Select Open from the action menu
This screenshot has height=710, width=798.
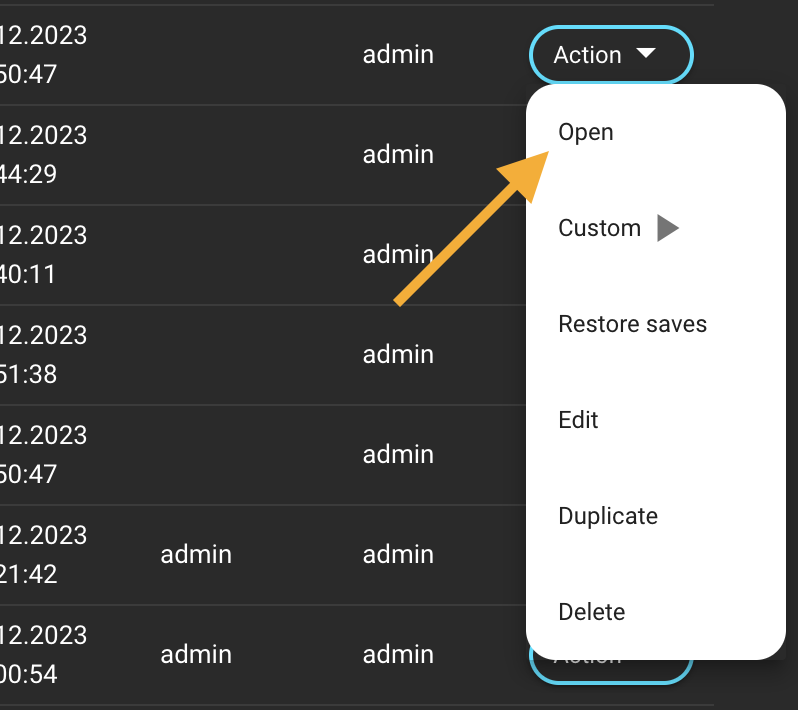click(x=586, y=132)
